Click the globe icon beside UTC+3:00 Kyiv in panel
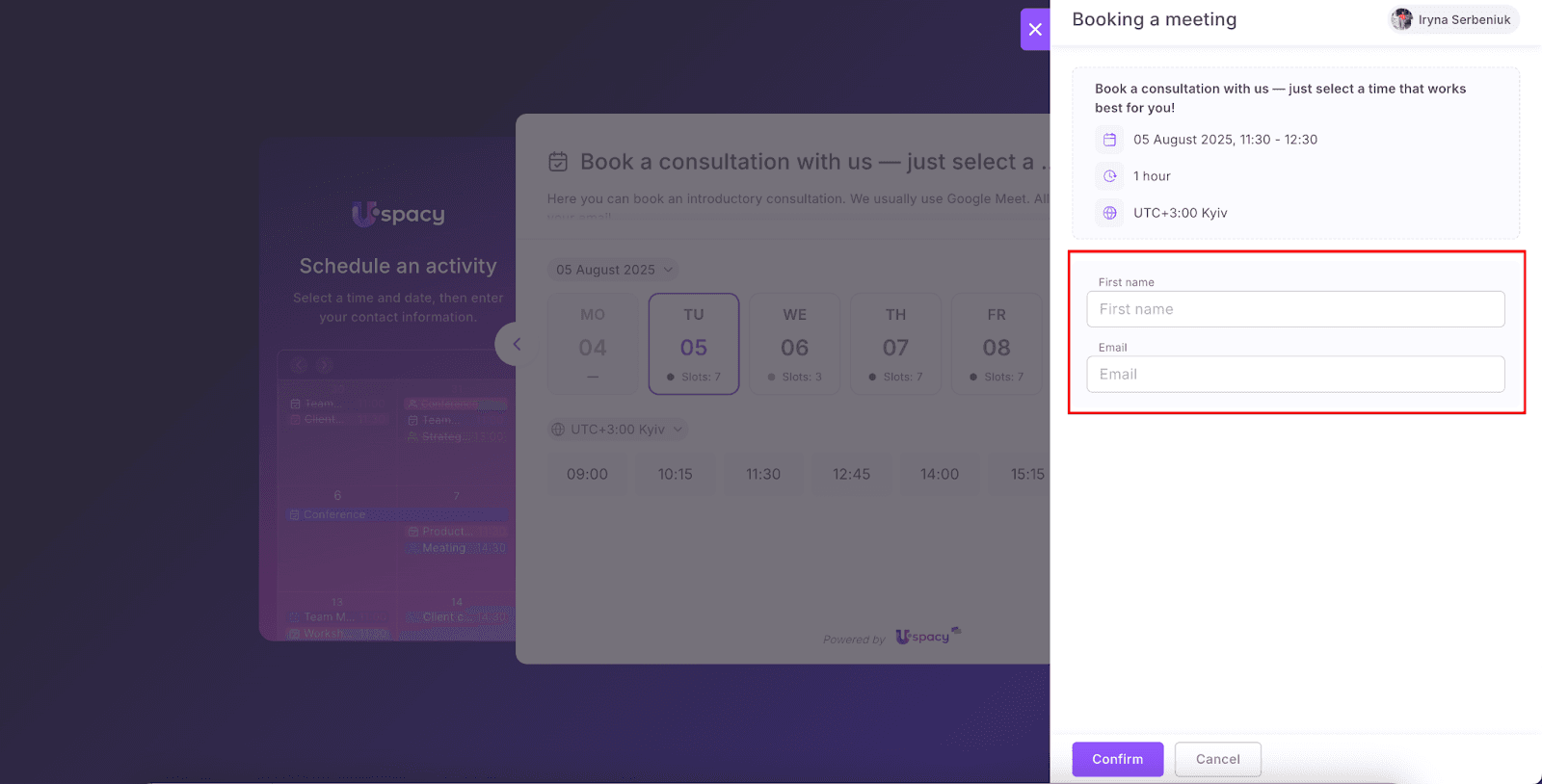The width and height of the screenshot is (1542, 784). coord(1109,213)
